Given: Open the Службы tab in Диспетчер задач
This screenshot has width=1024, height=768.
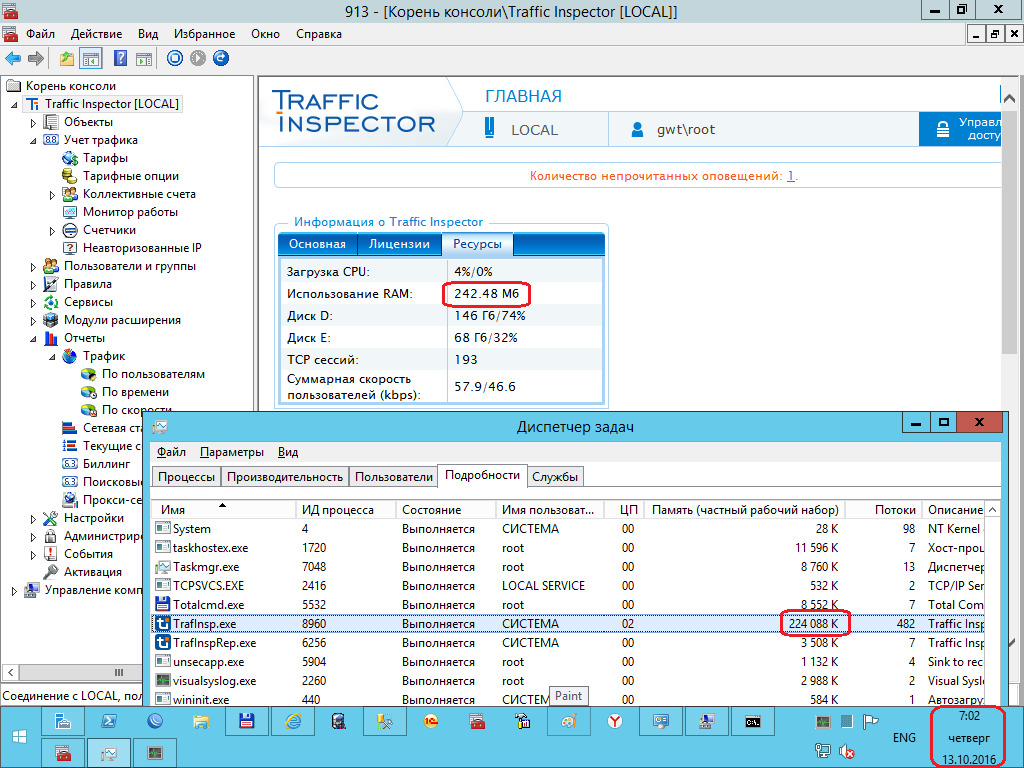Looking at the screenshot, I should coord(555,477).
